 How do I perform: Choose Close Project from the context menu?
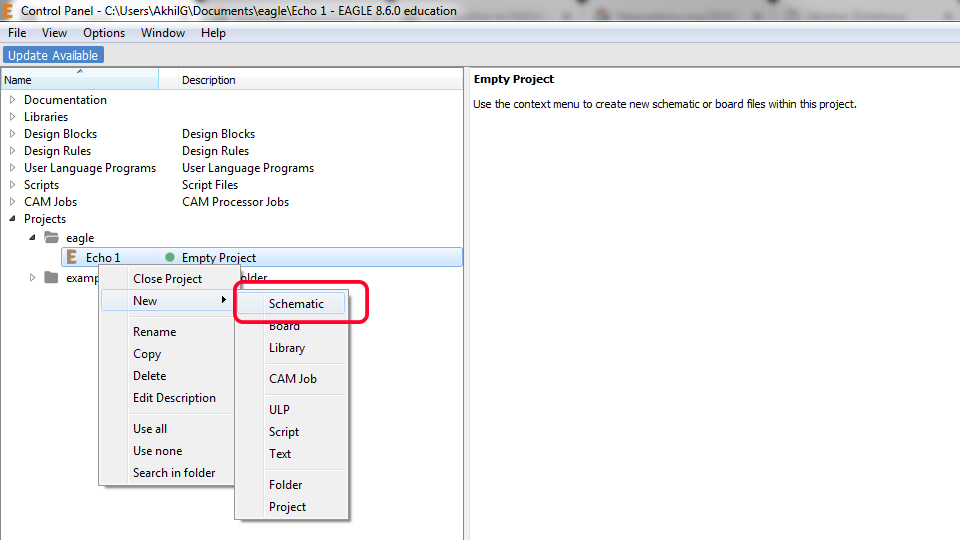[167, 279]
